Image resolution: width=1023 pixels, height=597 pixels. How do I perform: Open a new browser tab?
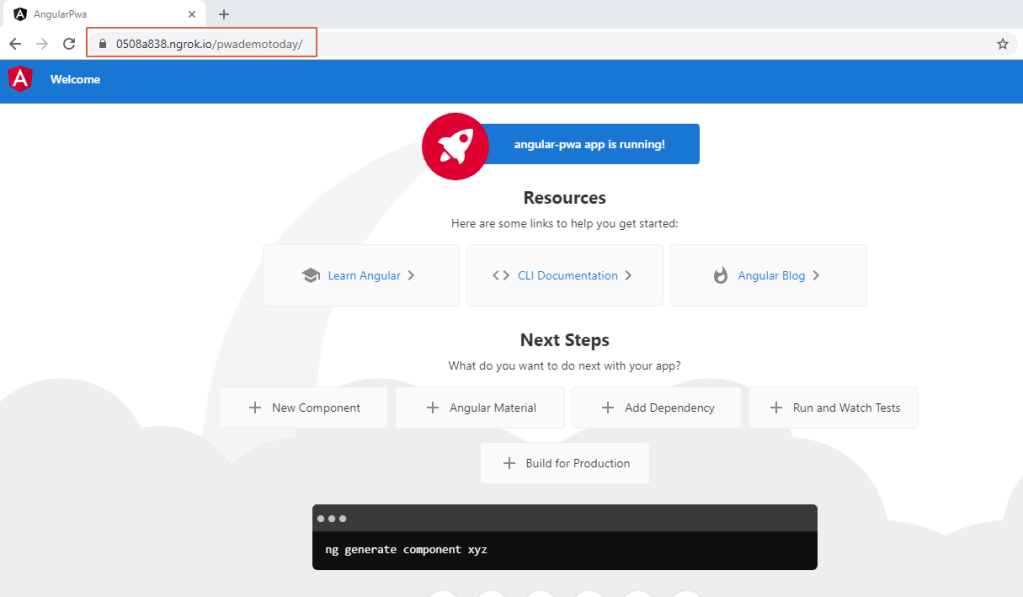[x=224, y=14]
